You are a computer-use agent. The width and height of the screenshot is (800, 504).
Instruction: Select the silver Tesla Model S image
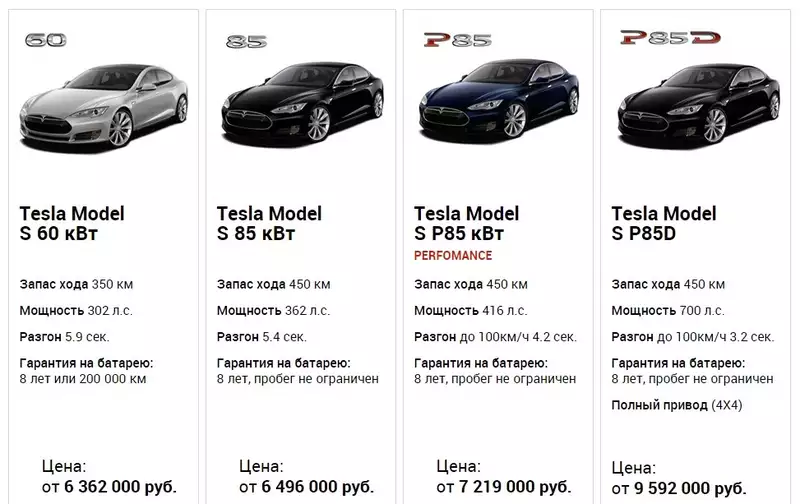[x=104, y=107]
